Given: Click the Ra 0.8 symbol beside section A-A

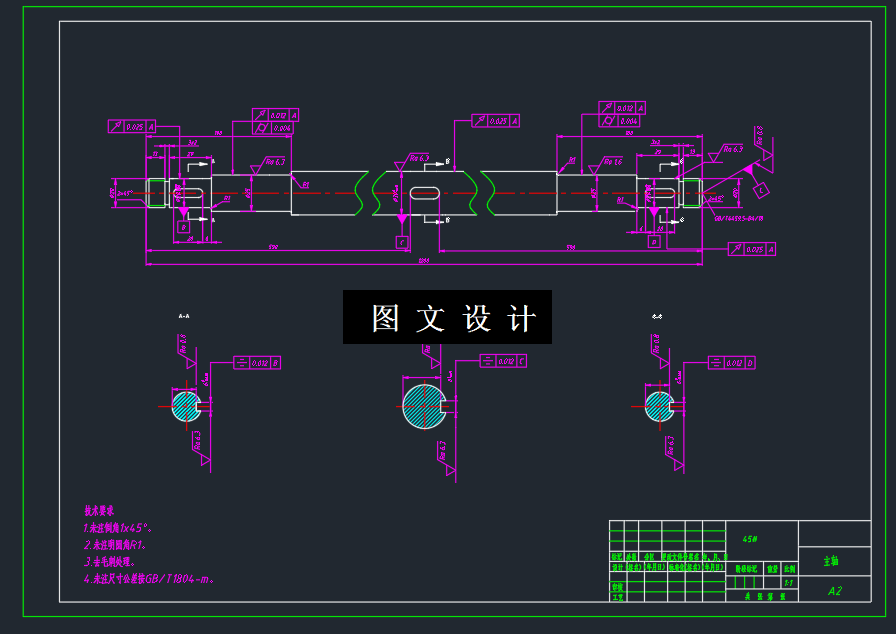Looking at the screenshot, I should [186, 351].
